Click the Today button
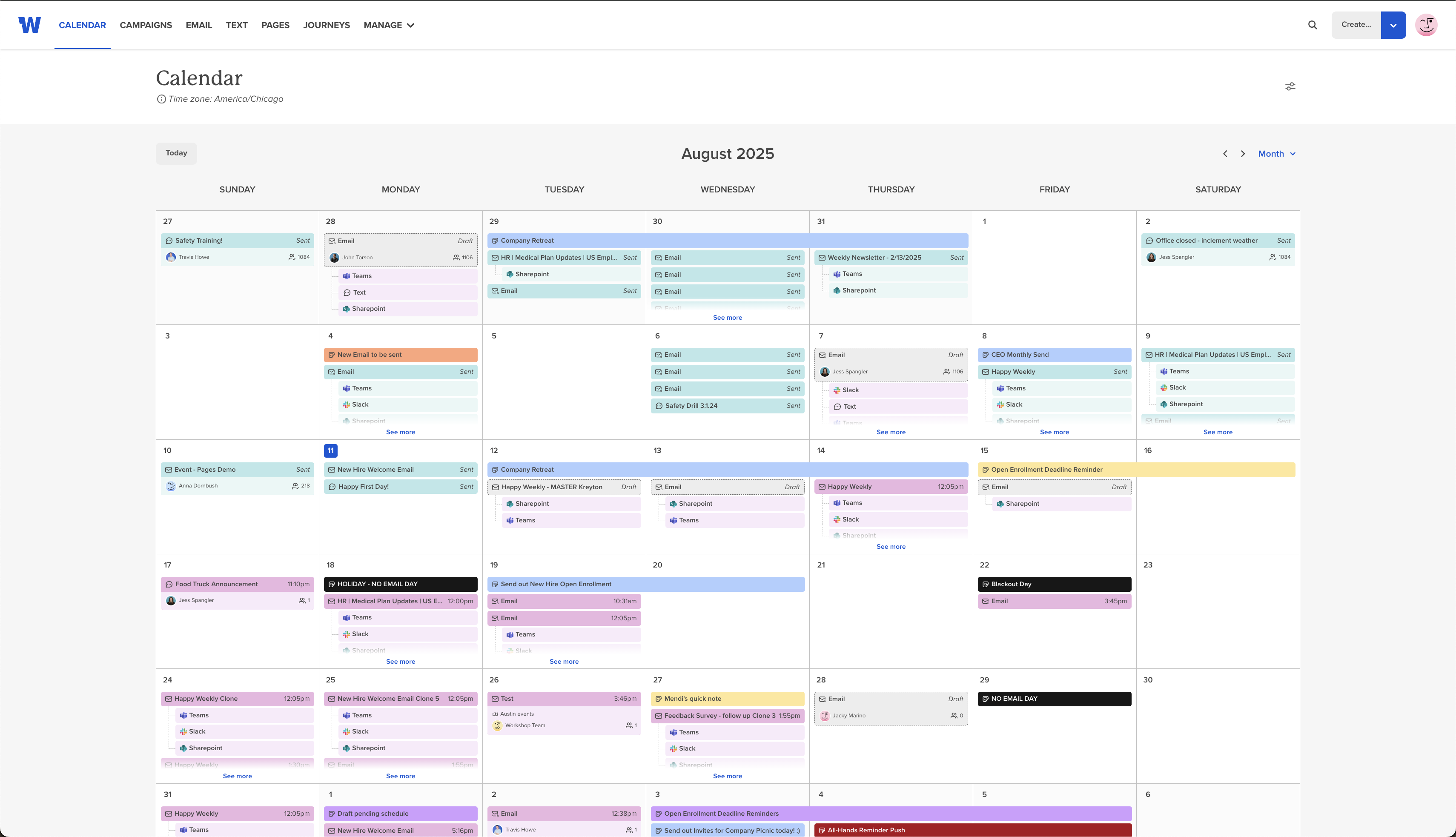 [177, 154]
